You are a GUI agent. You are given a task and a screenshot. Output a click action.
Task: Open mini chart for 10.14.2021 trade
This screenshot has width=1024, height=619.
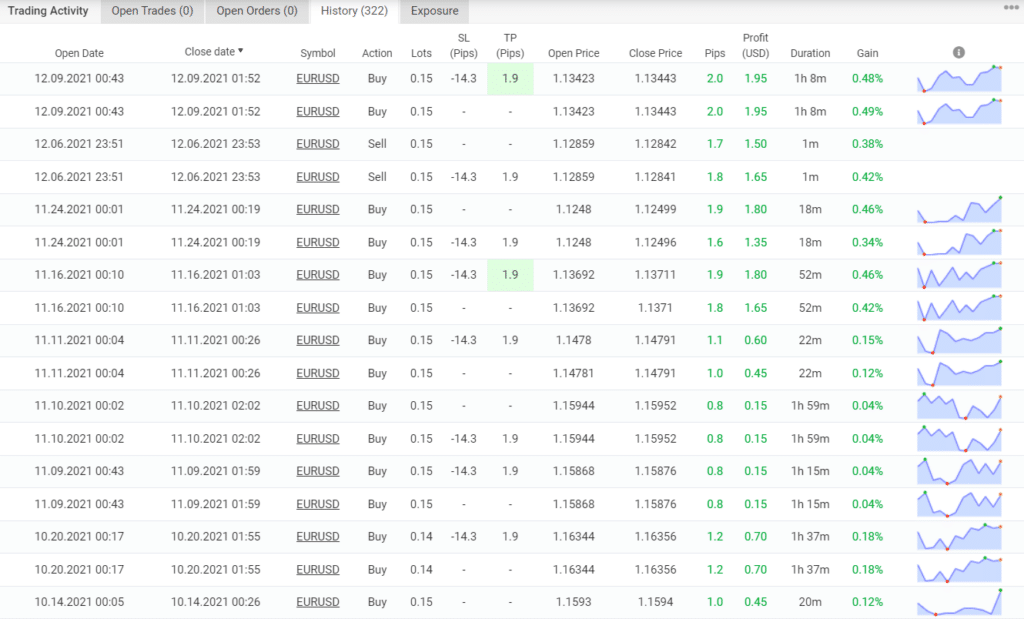[x=959, y=601]
